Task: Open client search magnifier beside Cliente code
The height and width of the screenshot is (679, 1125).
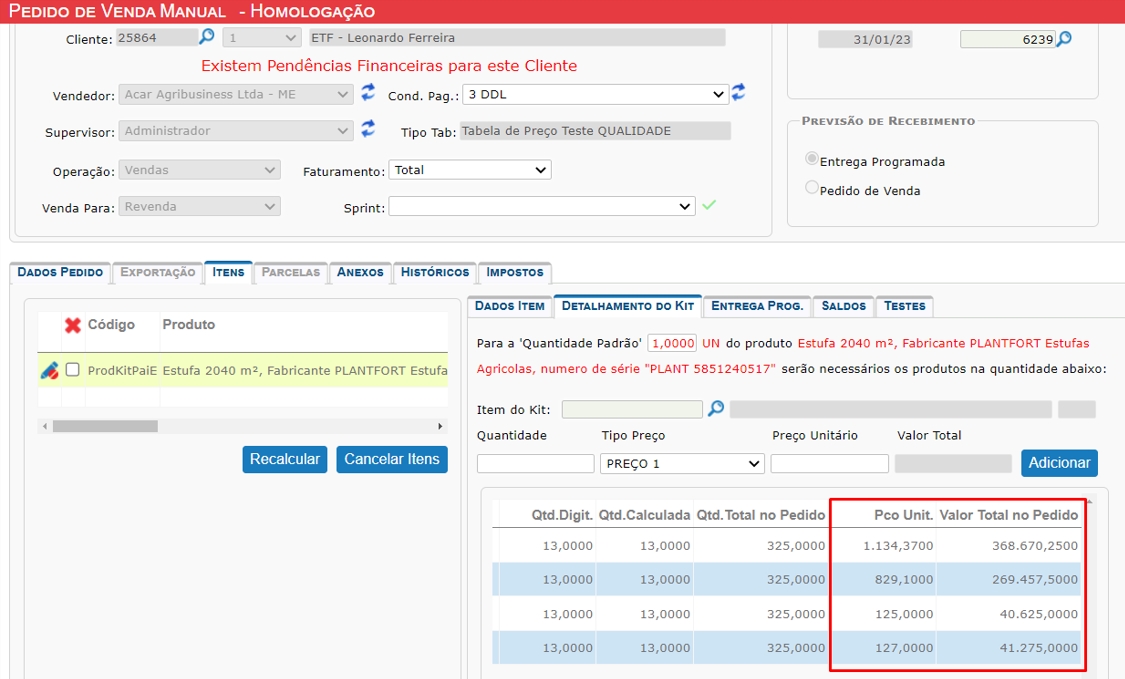Action: click(x=207, y=36)
